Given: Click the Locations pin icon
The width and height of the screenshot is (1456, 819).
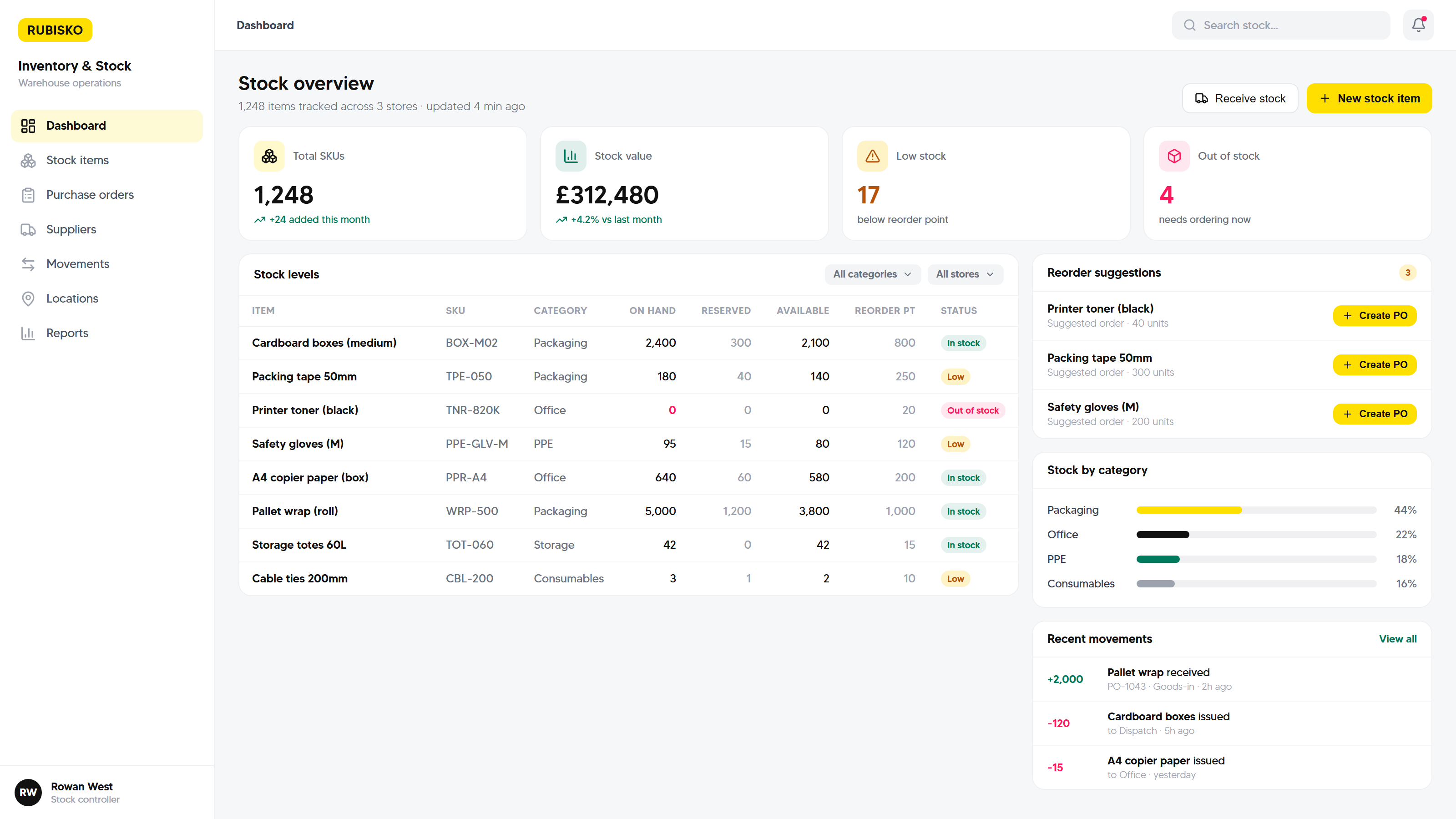Looking at the screenshot, I should [28, 298].
